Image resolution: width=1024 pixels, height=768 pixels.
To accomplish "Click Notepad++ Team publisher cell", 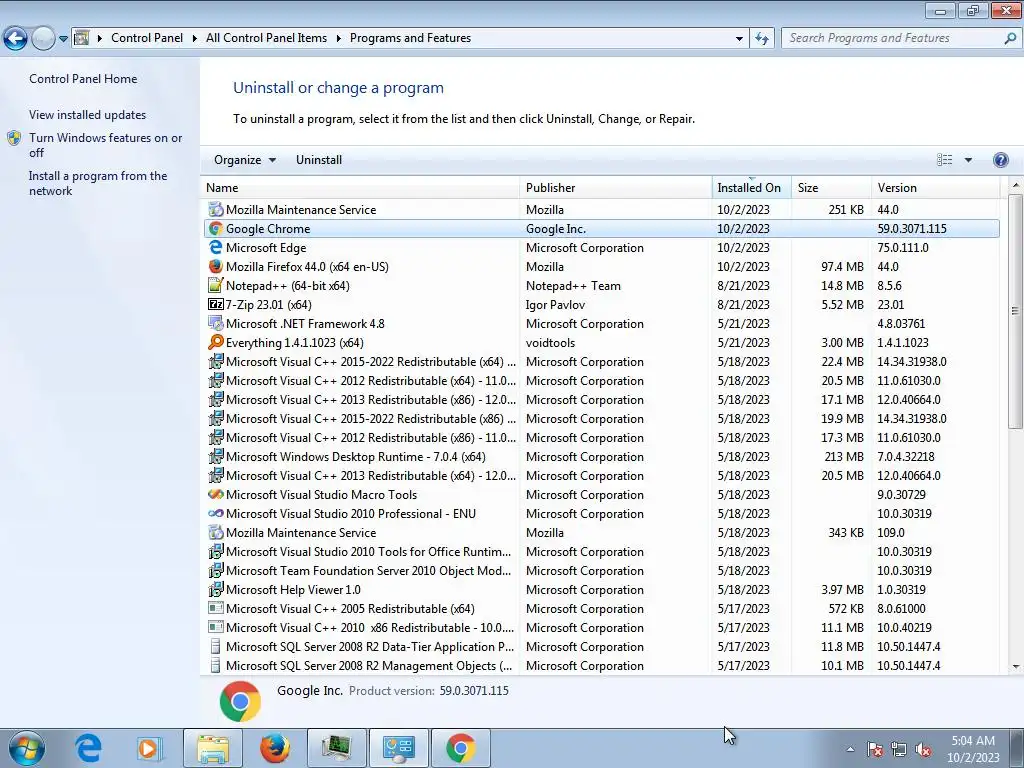I will coord(573,286).
